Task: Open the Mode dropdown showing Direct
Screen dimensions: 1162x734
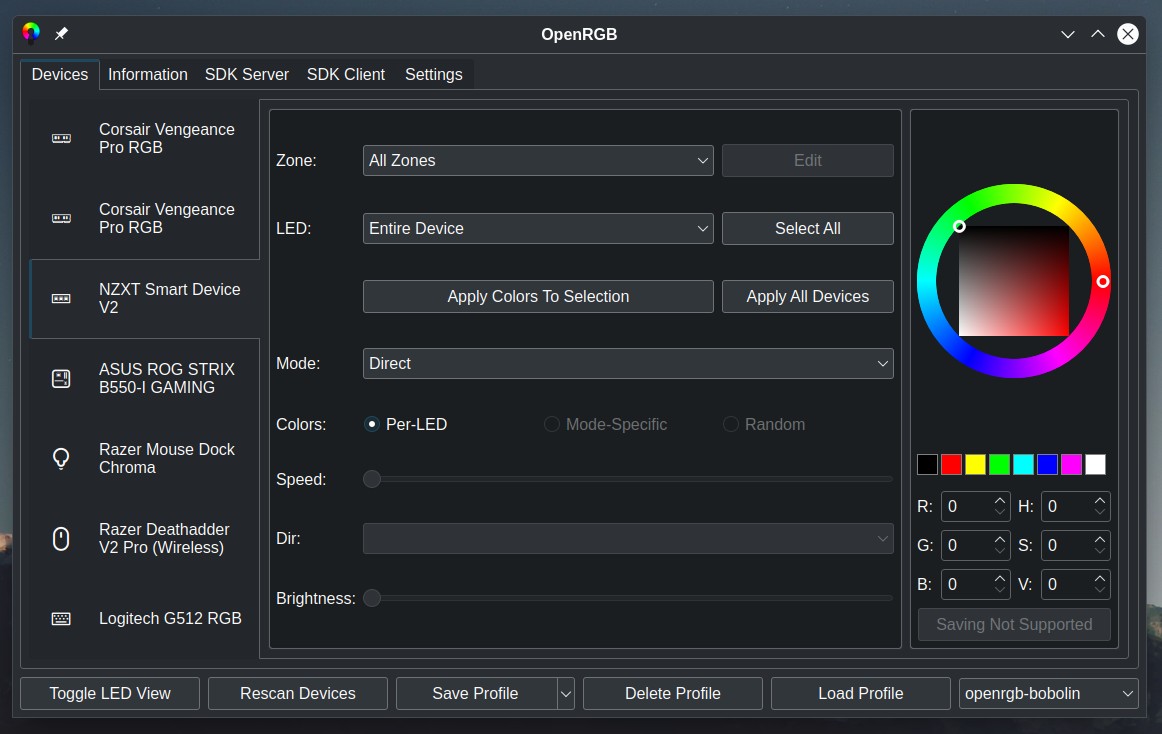Action: 628,363
